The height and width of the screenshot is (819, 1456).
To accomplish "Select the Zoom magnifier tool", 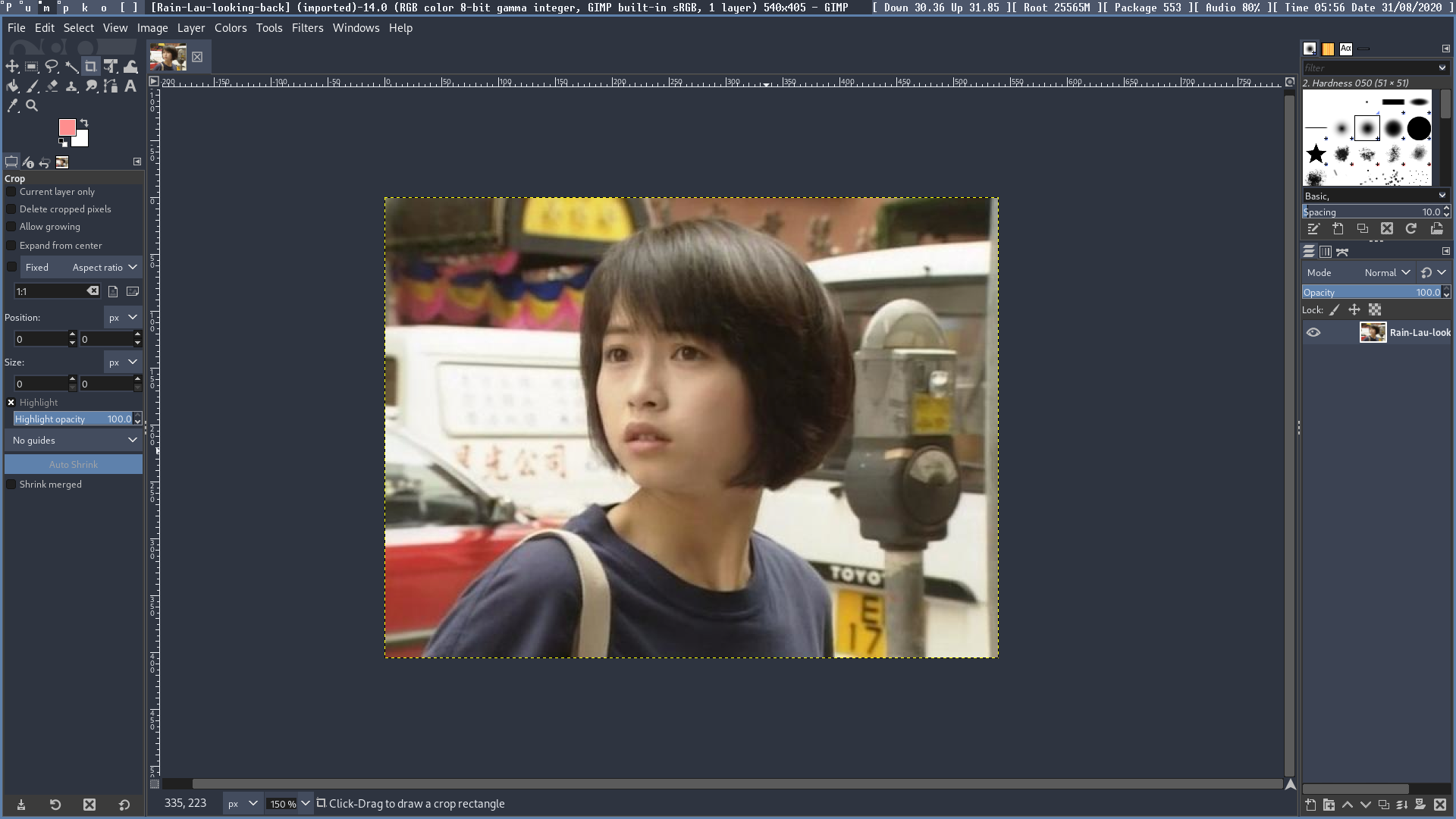I will [x=32, y=106].
